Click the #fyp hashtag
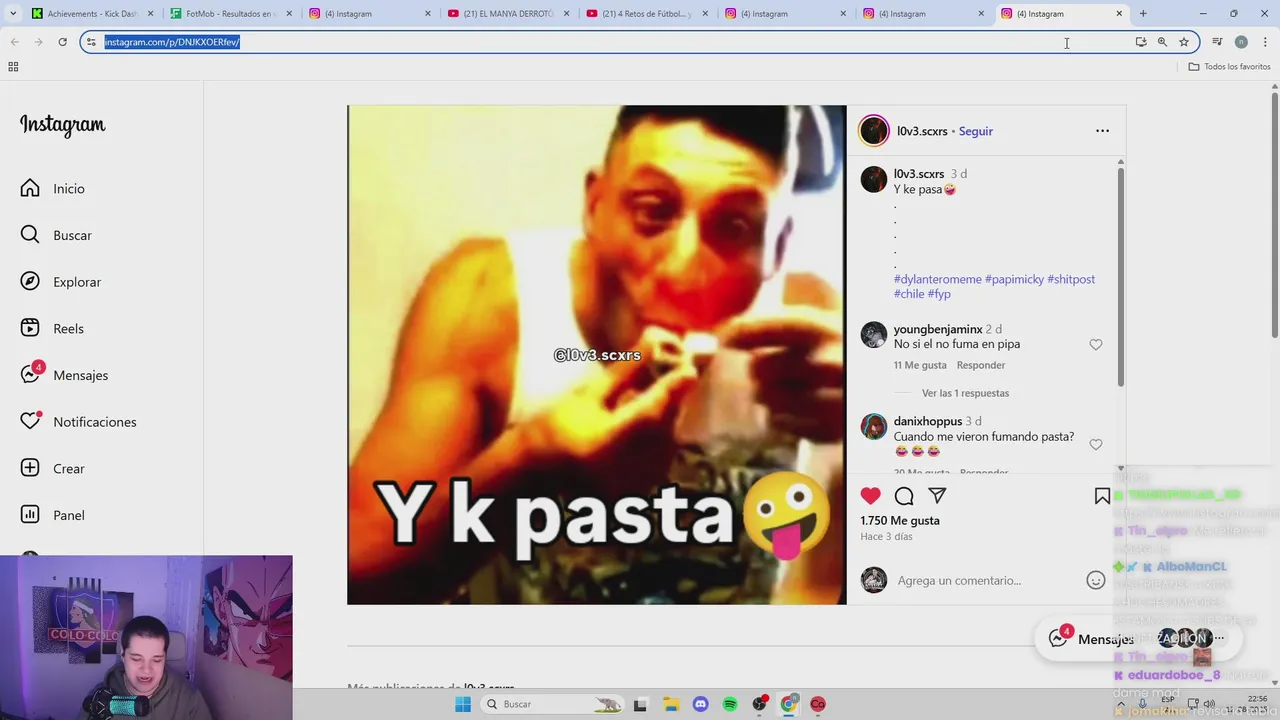 coord(939,294)
